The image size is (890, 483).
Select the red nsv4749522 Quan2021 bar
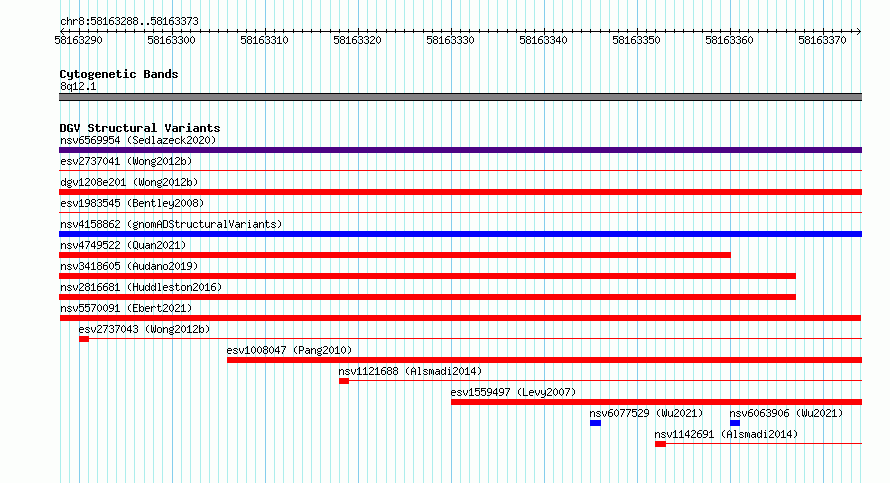pos(394,255)
